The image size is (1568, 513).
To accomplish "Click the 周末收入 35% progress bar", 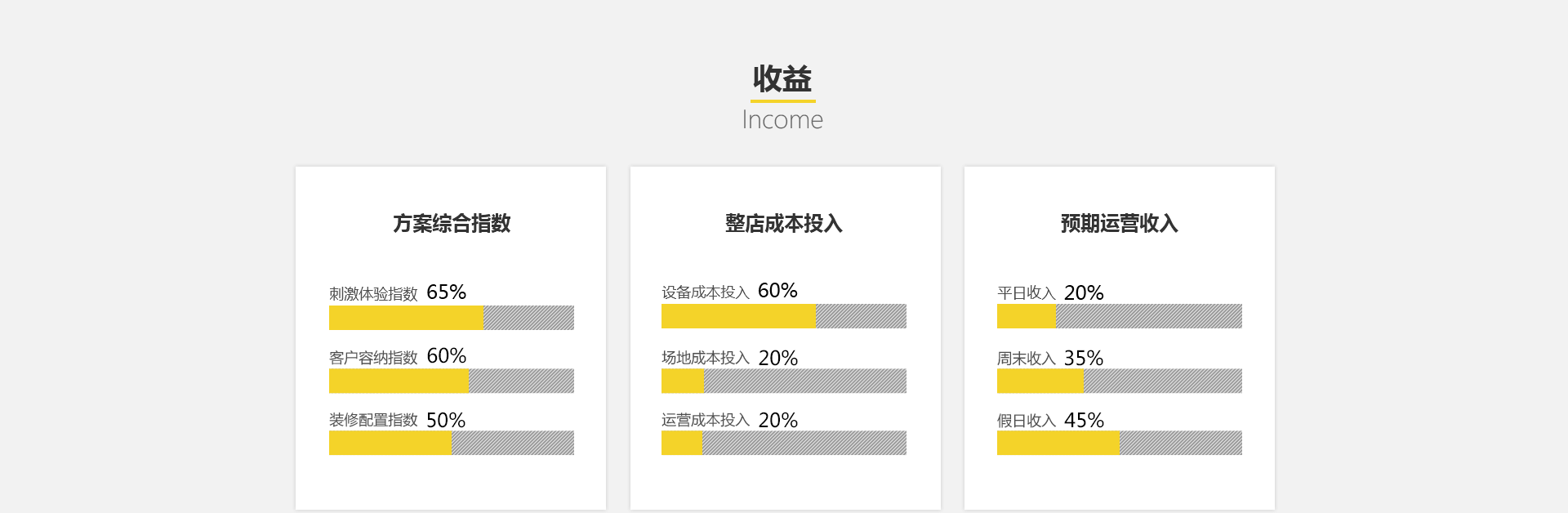I will click(1120, 381).
